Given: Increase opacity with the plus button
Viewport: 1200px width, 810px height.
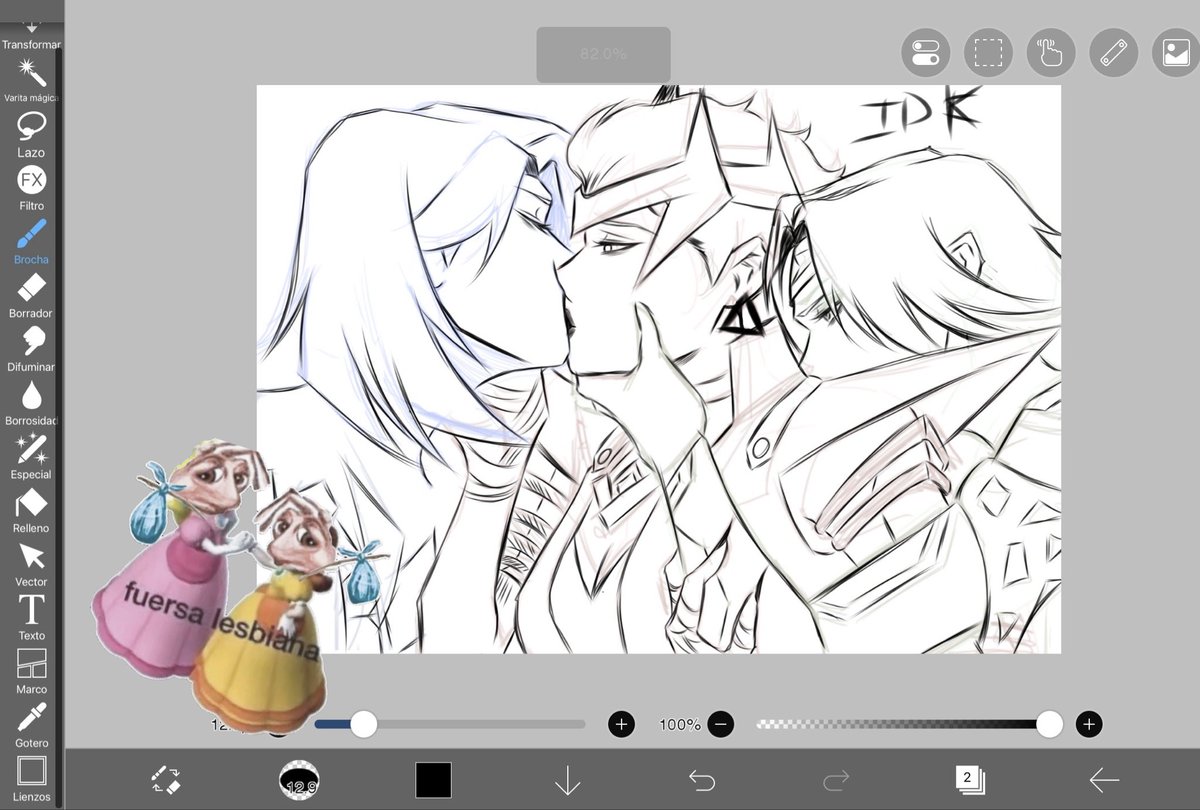Looking at the screenshot, I should click(1089, 724).
